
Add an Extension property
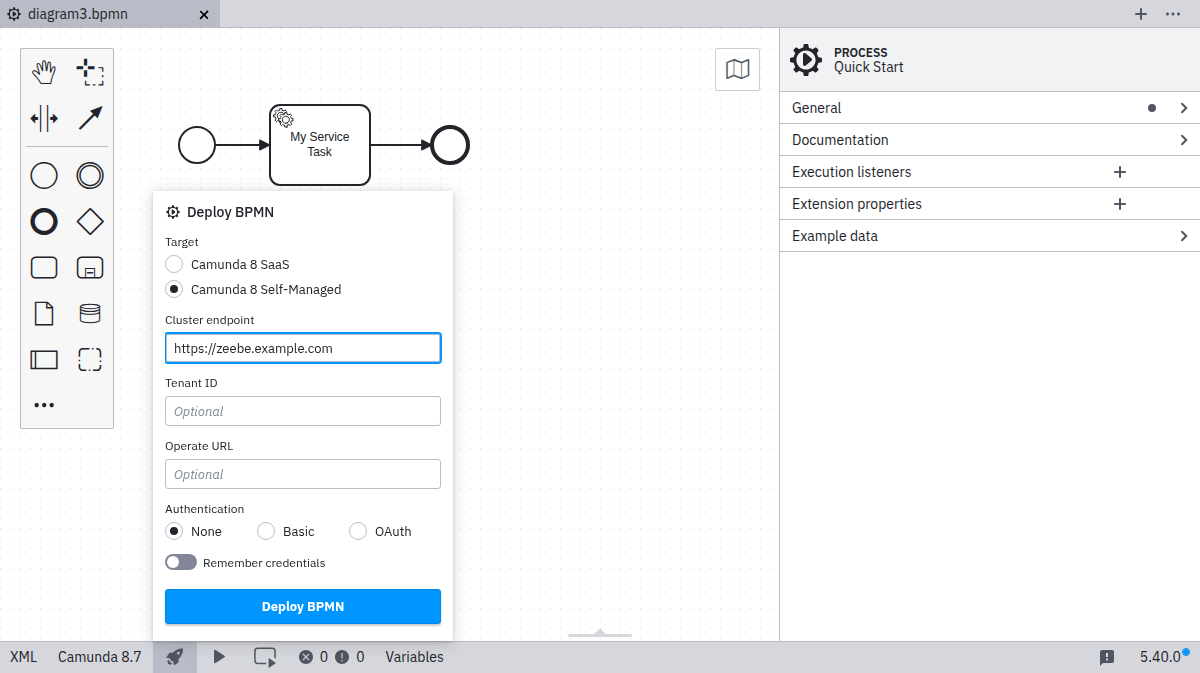(x=1119, y=203)
